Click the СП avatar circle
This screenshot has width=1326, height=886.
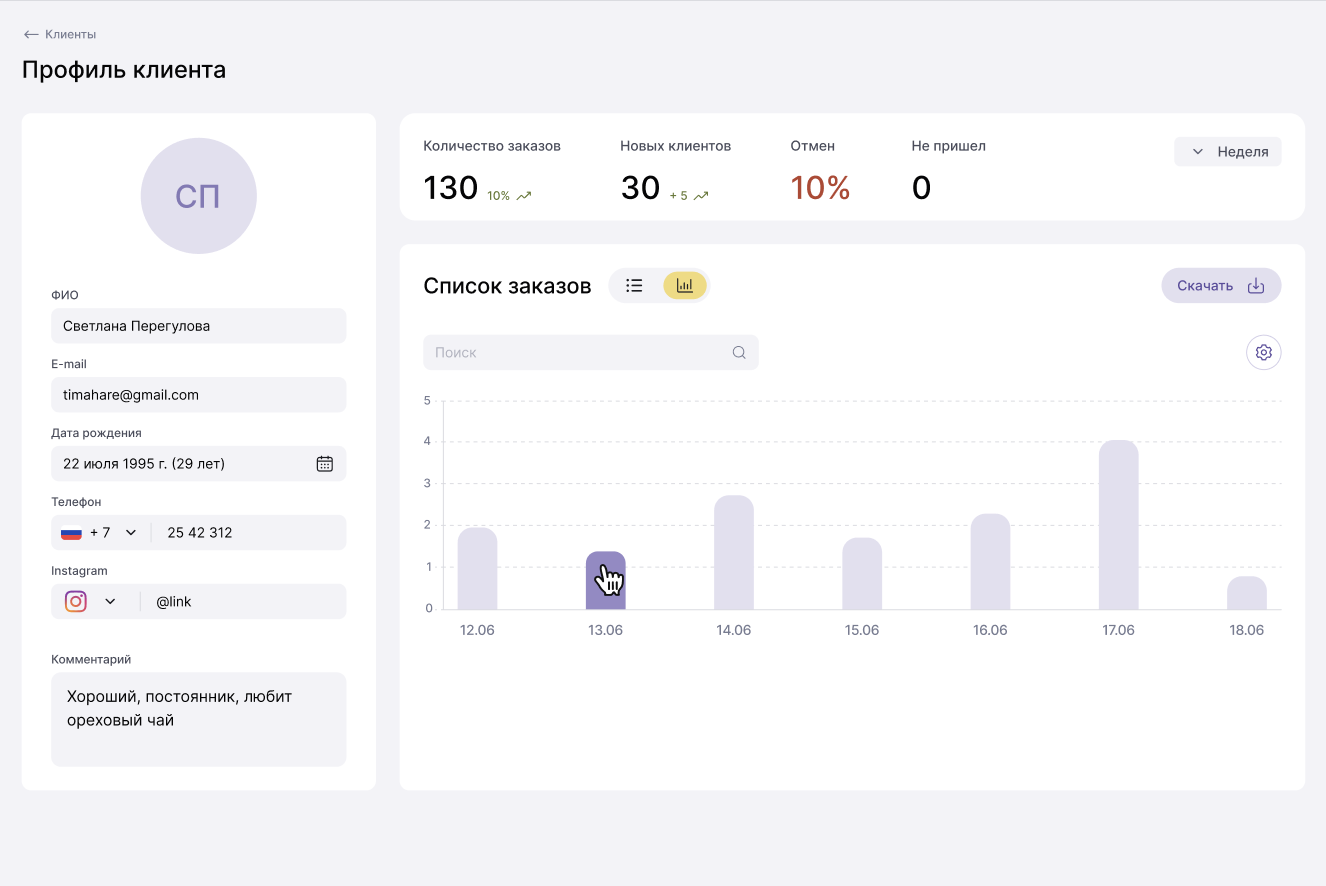click(199, 196)
